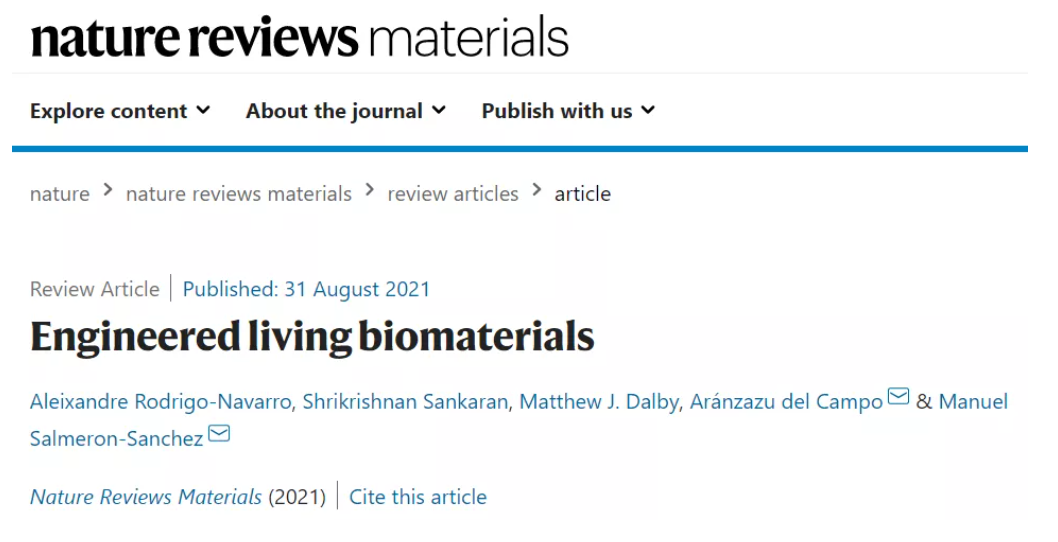Click author Manuel Salmeron-Sanchez's name

(519, 420)
